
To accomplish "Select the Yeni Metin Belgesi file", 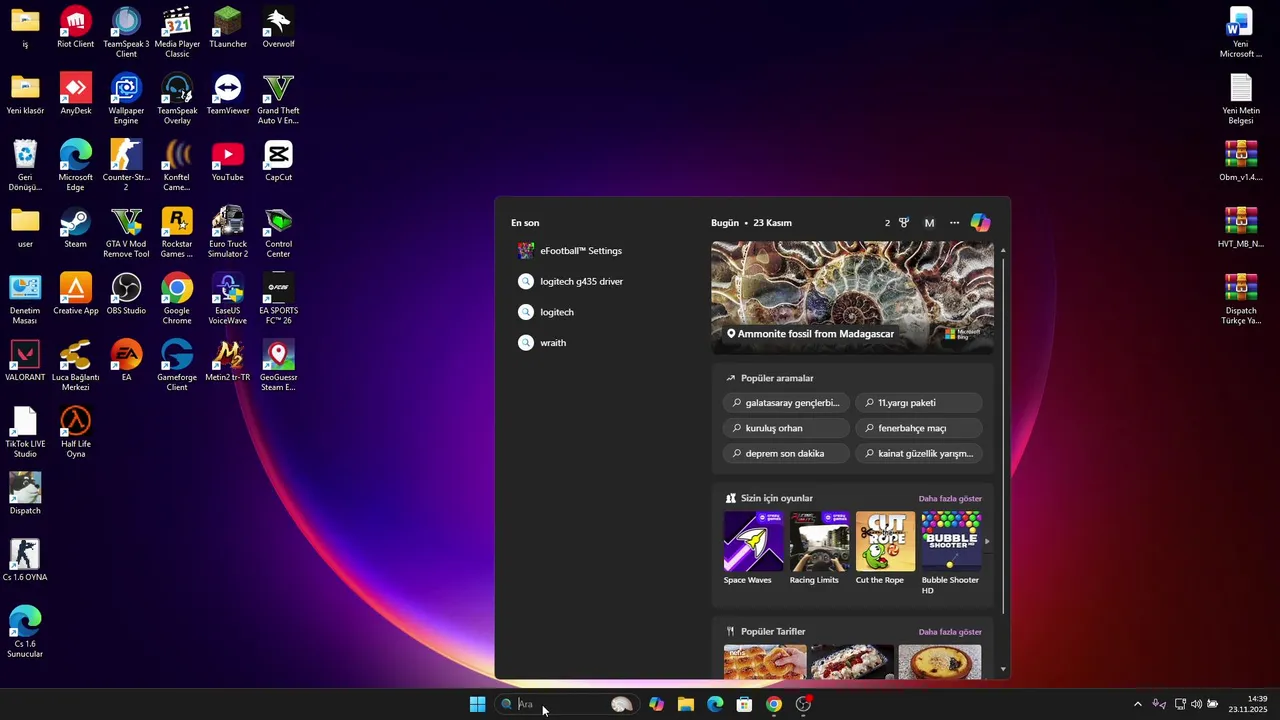I will [x=1241, y=99].
